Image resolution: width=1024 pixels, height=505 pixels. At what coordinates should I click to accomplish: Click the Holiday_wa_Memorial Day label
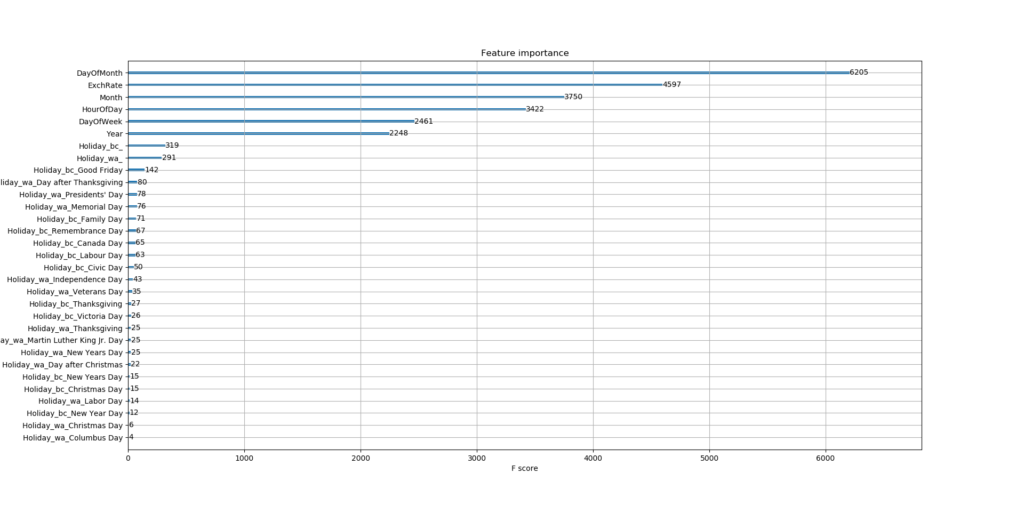pos(74,206)
